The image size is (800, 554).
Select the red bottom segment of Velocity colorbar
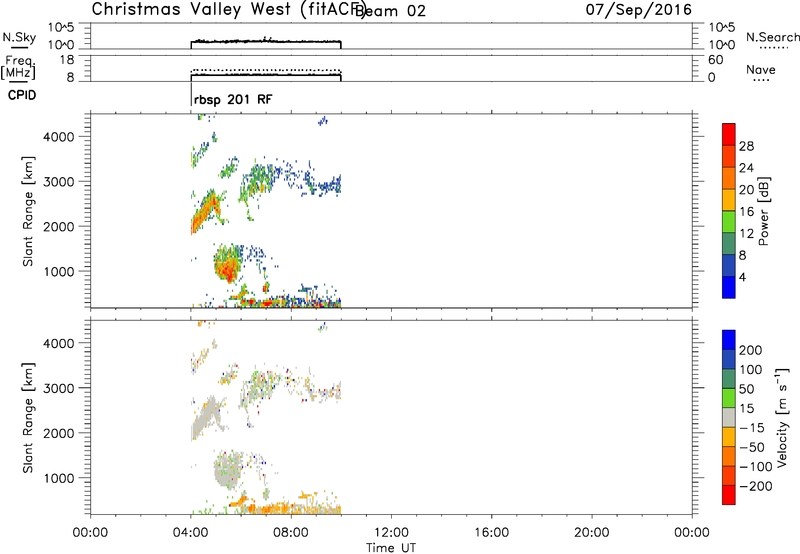coord(729,495)
